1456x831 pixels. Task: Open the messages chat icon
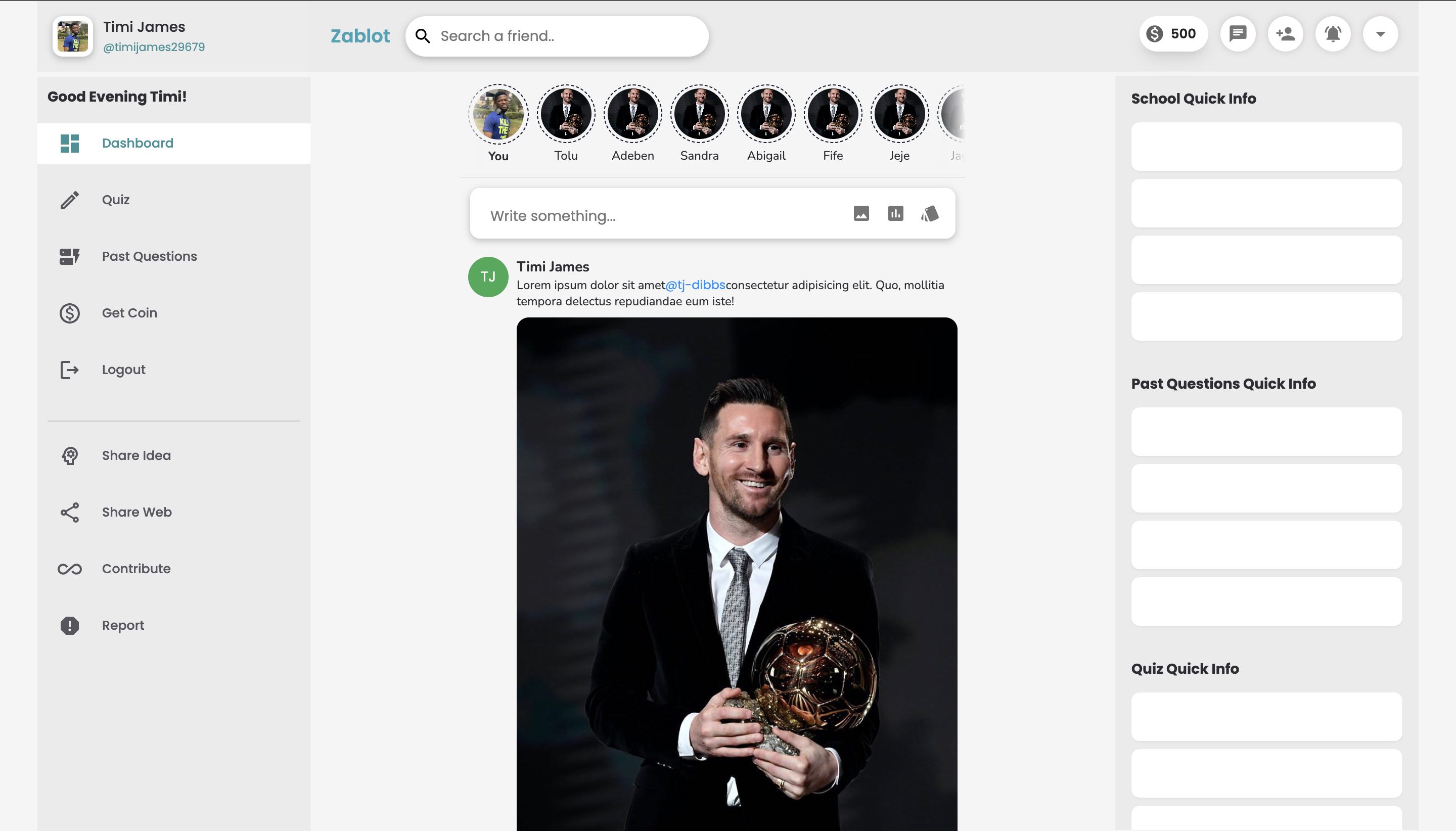pos(1238,34)
